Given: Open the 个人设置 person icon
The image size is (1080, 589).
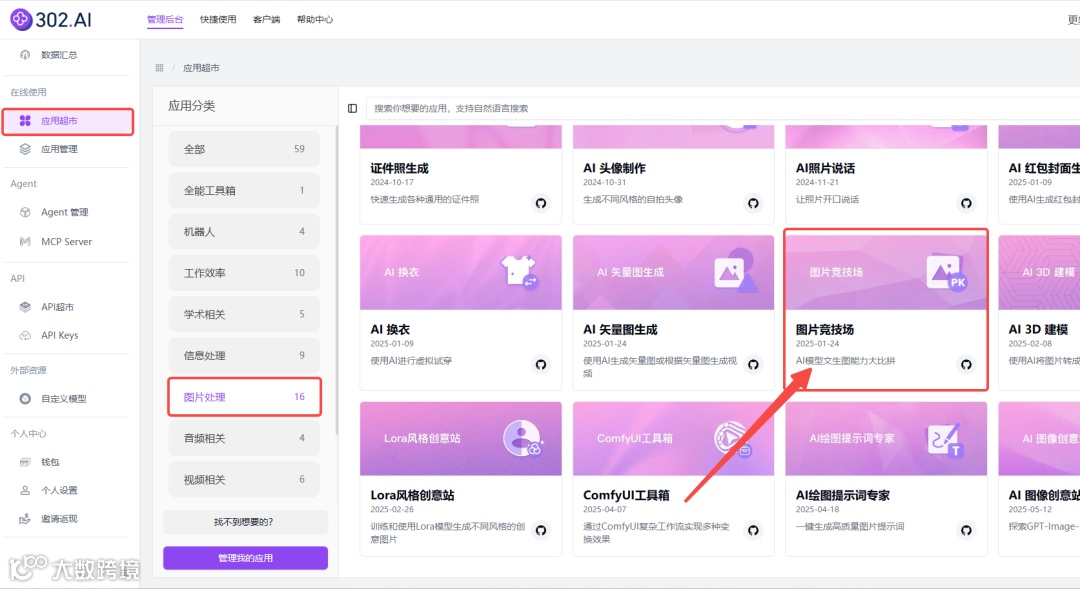Looking at the screenshot, I should (x=25, y=490).
